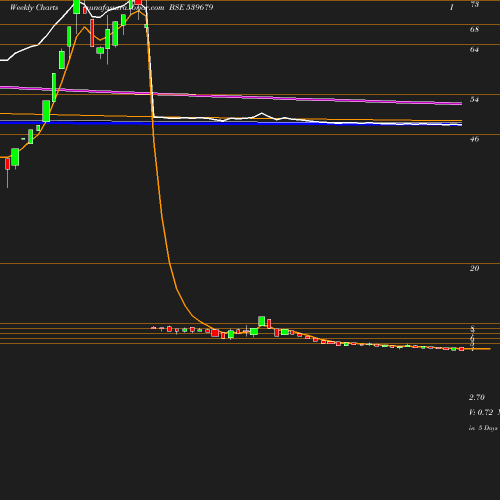Click the 46 price axis label
The width and height of the screenshot is (500, 500).
474,139
